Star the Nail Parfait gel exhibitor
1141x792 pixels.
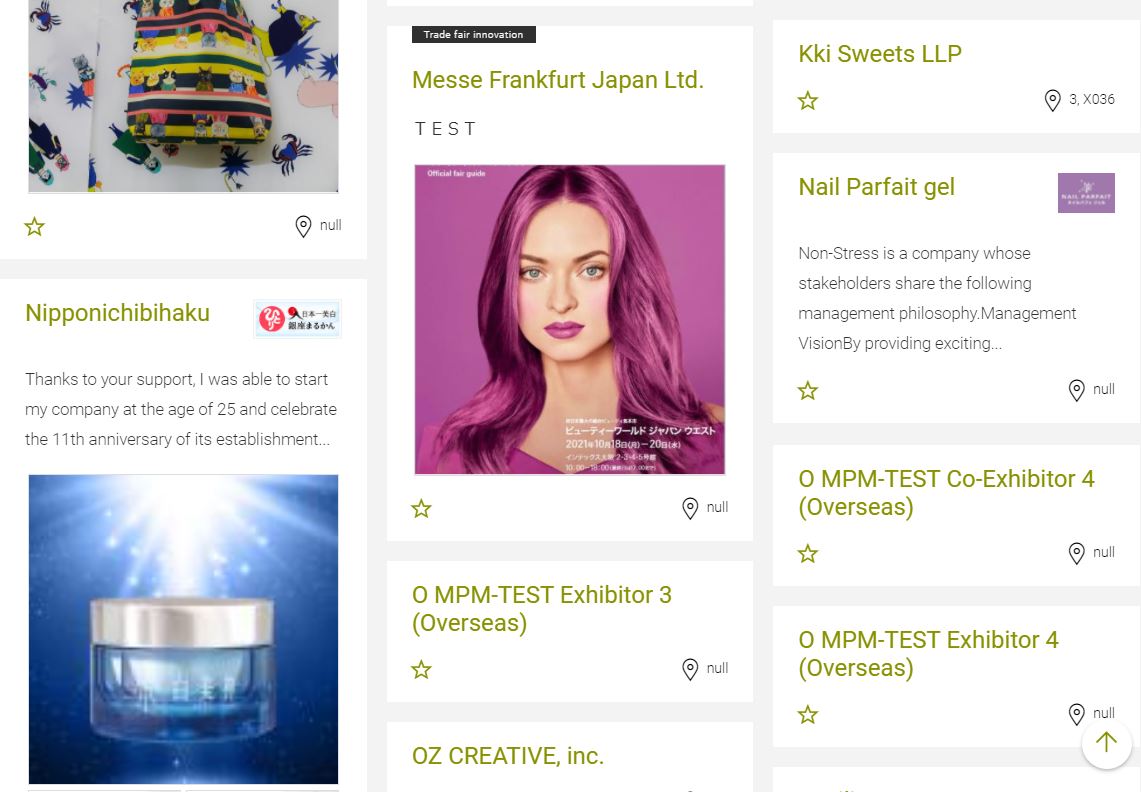pos(808,391)
